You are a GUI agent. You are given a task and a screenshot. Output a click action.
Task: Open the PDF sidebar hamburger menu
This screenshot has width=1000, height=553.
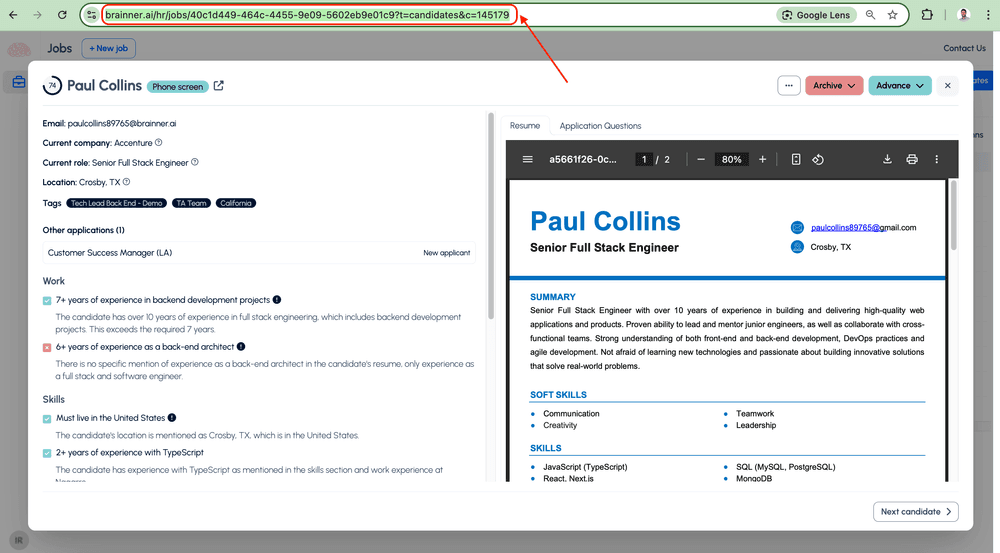(527, 159)
